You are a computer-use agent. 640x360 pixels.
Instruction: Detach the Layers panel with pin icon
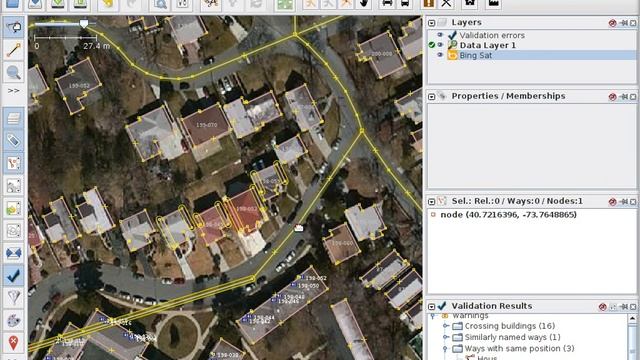pyautogui.click(x=623, y=23)
